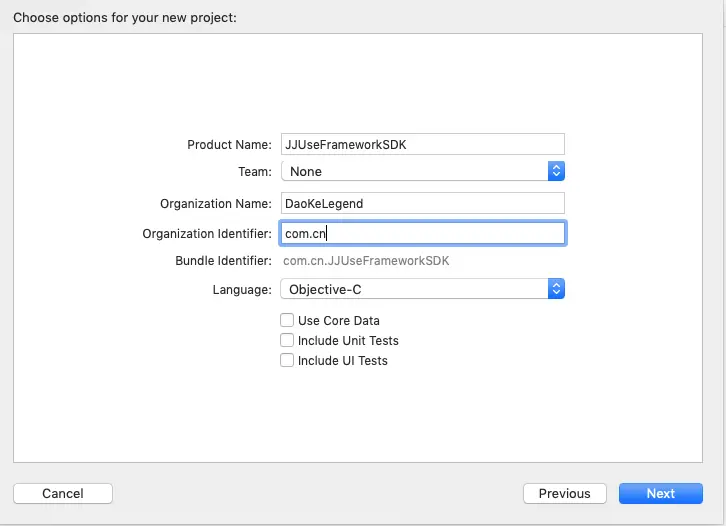Click the 'Bundle Identifier:' label text
The width and height of the screenshot is (726, 526).
(x=223, y=261)
